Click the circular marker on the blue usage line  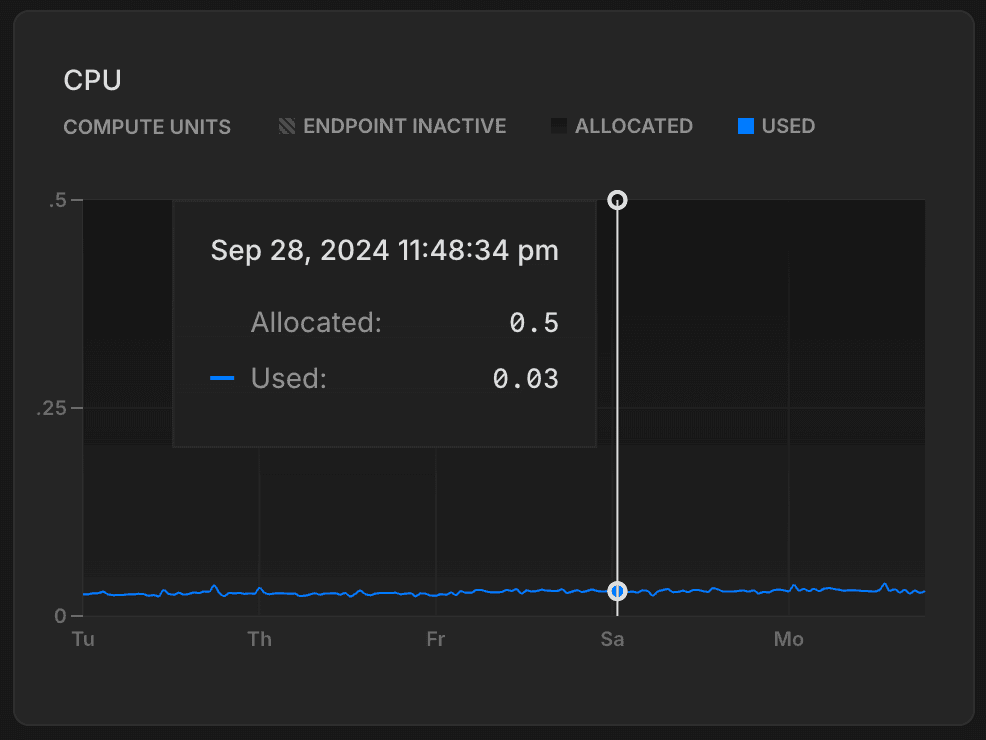[x=617, y=593]
